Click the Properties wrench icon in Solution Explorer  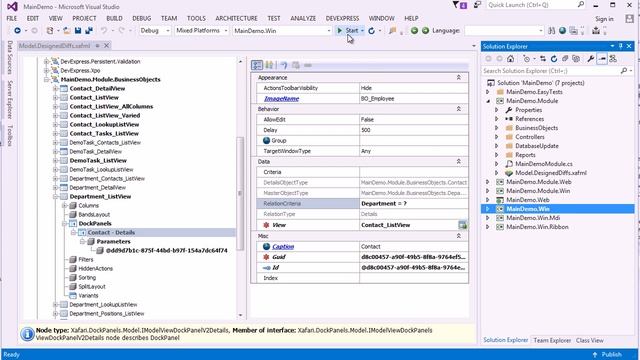tap(591, 59)
